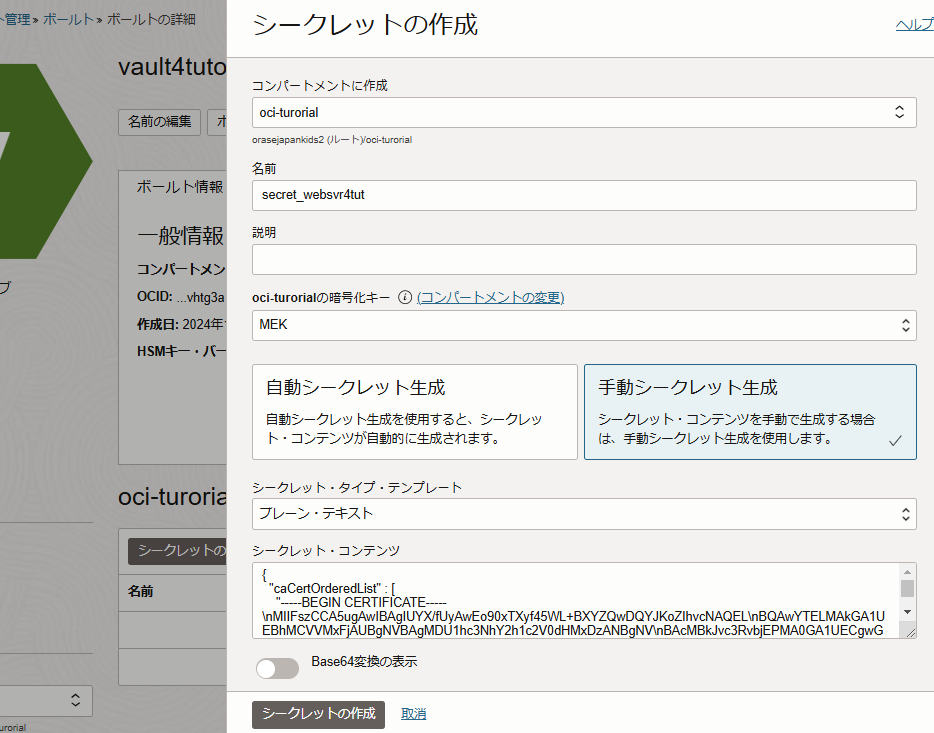934x733 pixels.
Task: Toggle the Base64変換の表示 switch
Action: tap(277, 668)
